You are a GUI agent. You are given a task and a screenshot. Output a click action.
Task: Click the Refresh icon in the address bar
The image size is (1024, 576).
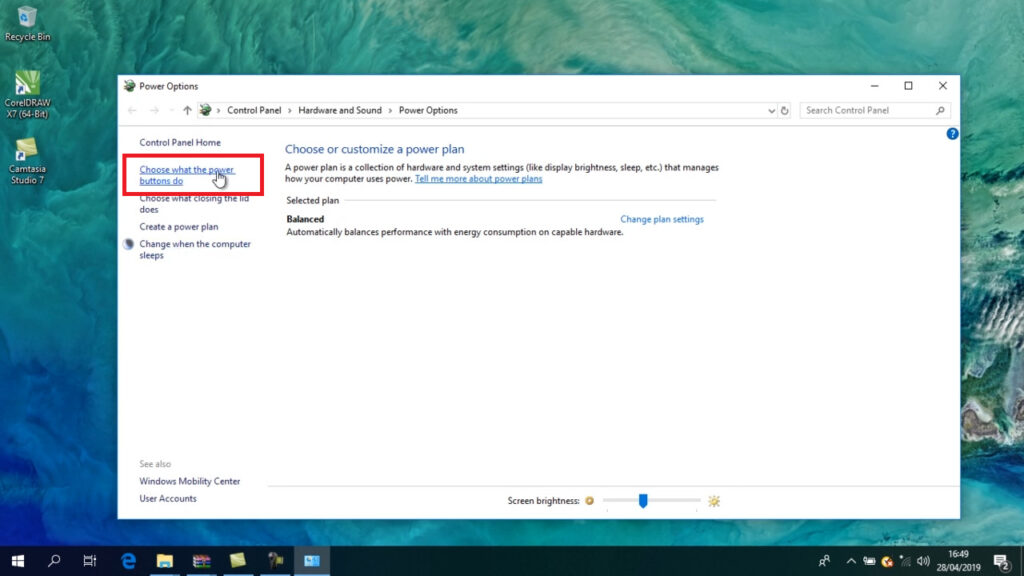(x=783, y=110)
